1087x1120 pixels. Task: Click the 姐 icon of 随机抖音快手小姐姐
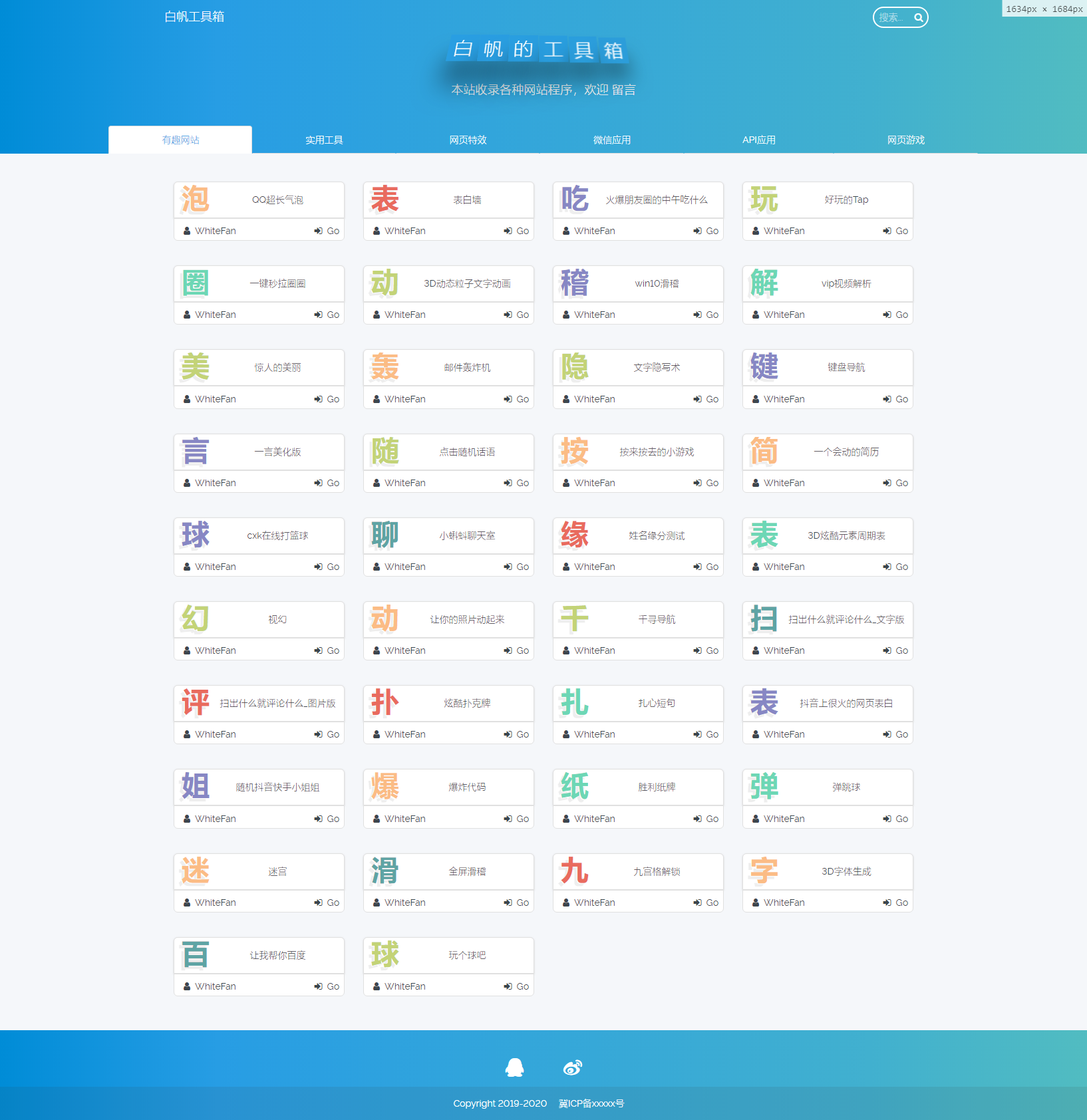pos(196,787)
